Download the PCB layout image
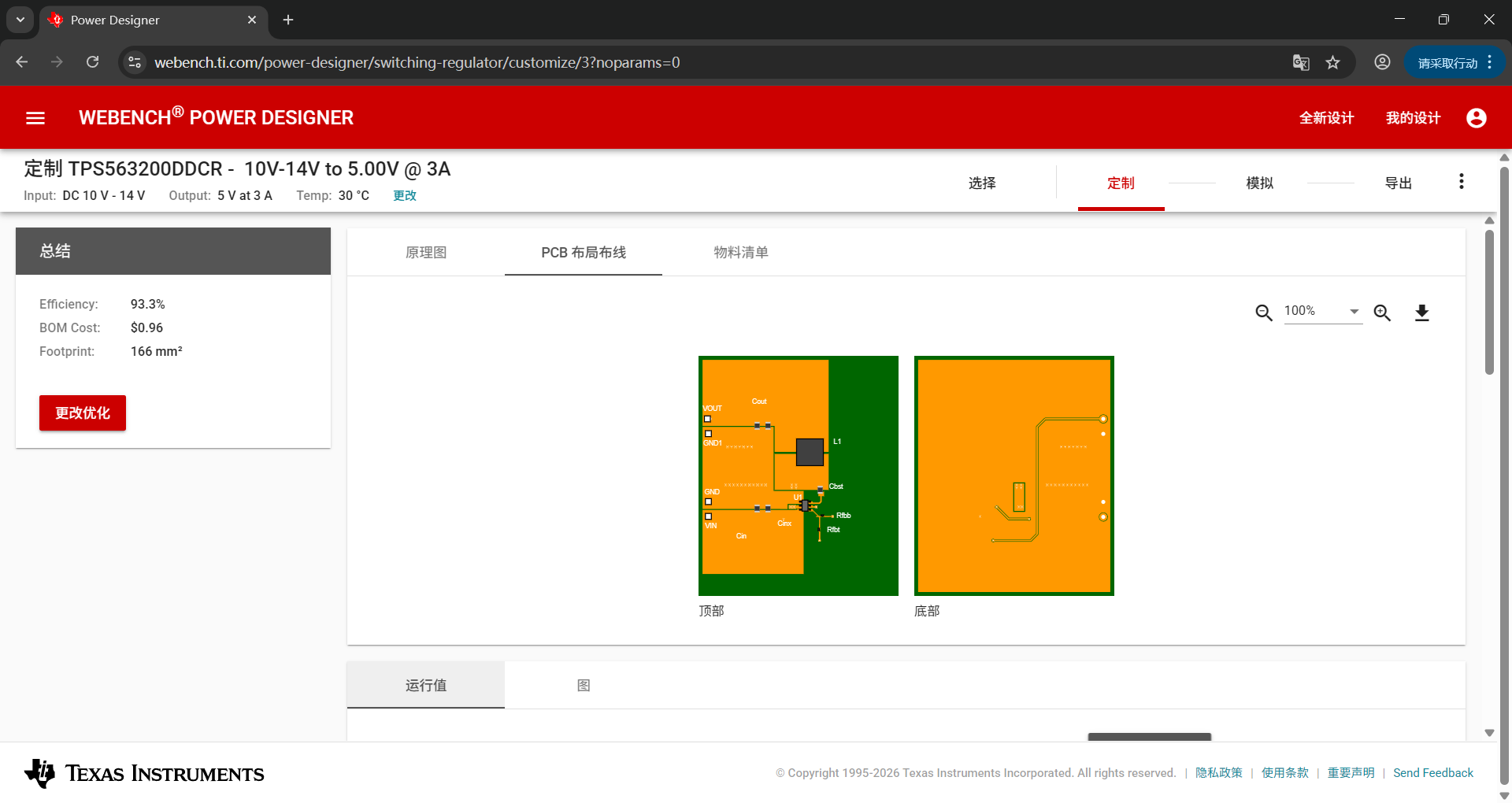Screen dimensions: 1512x803 click(x=1421, y=313)
